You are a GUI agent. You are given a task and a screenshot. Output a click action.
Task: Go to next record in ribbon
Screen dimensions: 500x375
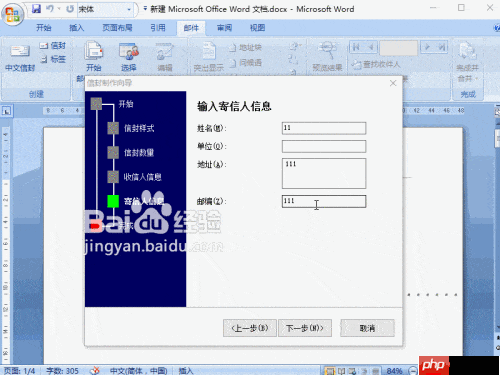tap(428, 47)
